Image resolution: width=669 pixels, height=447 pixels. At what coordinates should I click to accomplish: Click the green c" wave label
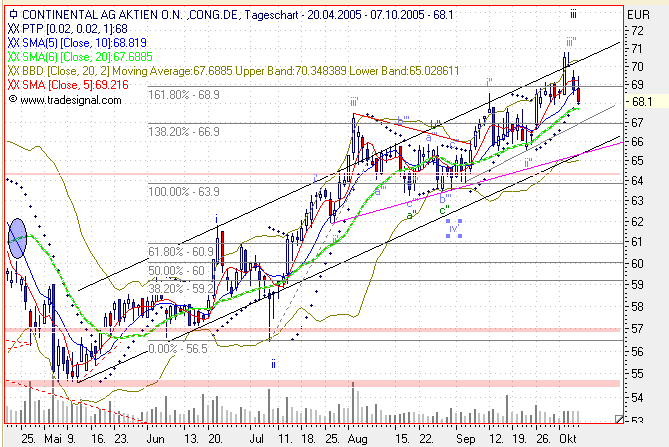444,210
